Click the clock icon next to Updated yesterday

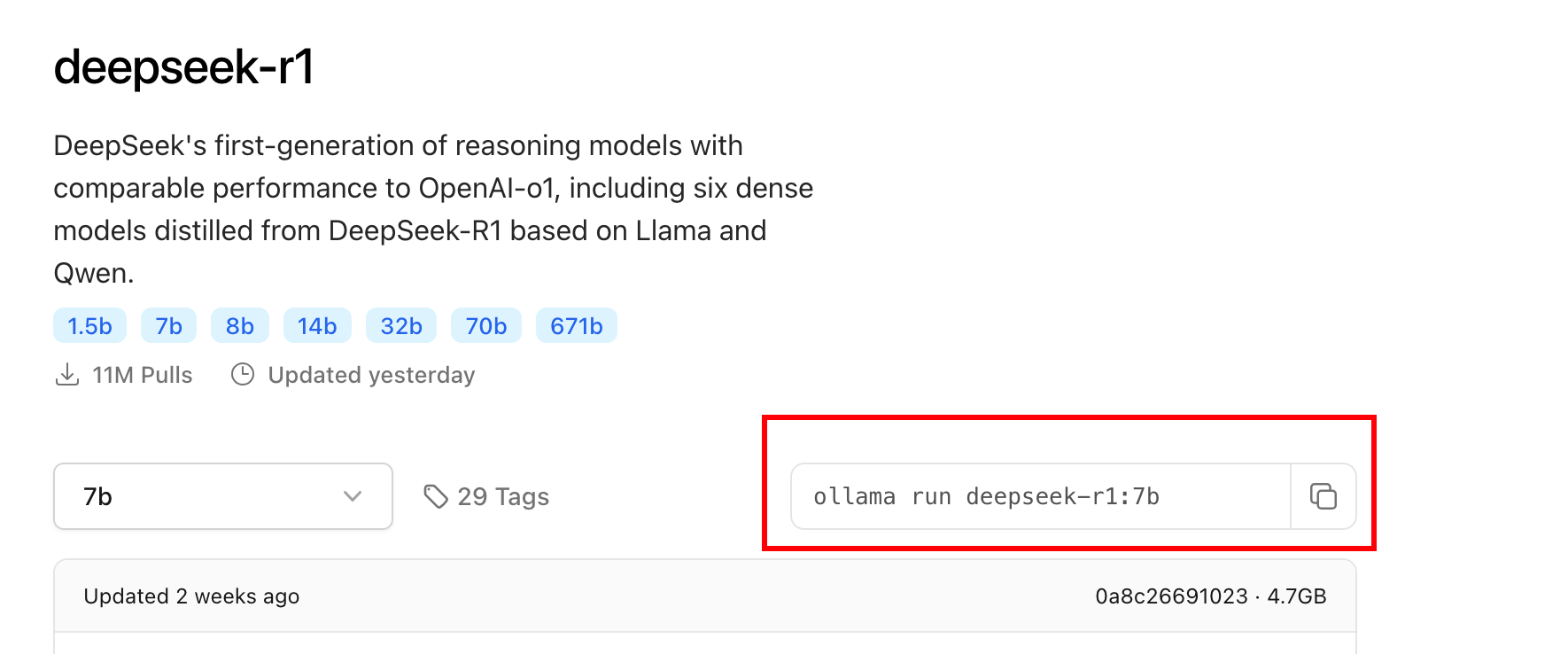click(243, 374)
